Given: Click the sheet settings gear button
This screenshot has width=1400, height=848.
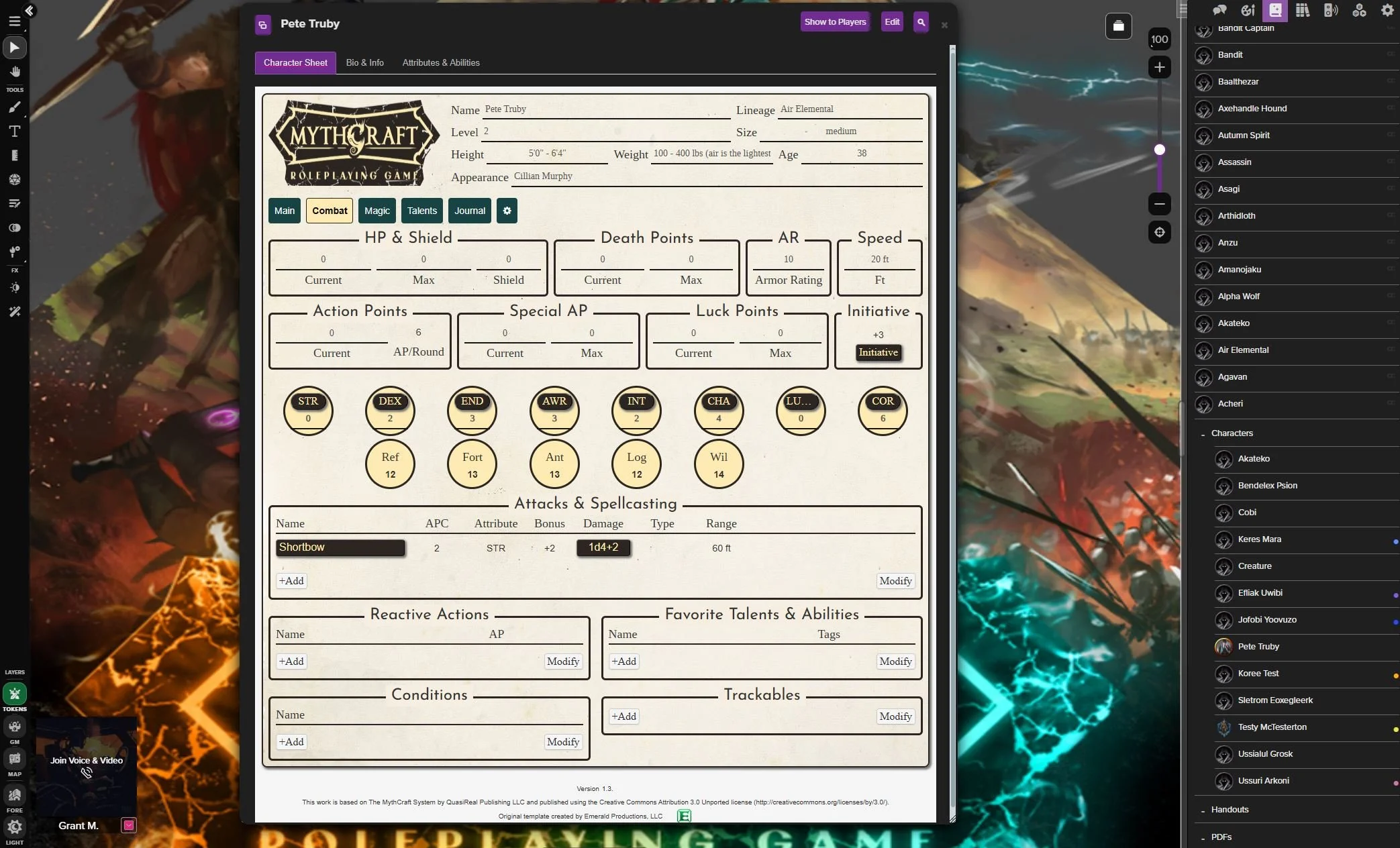Looking at the screenshot, I should (507, 211).
